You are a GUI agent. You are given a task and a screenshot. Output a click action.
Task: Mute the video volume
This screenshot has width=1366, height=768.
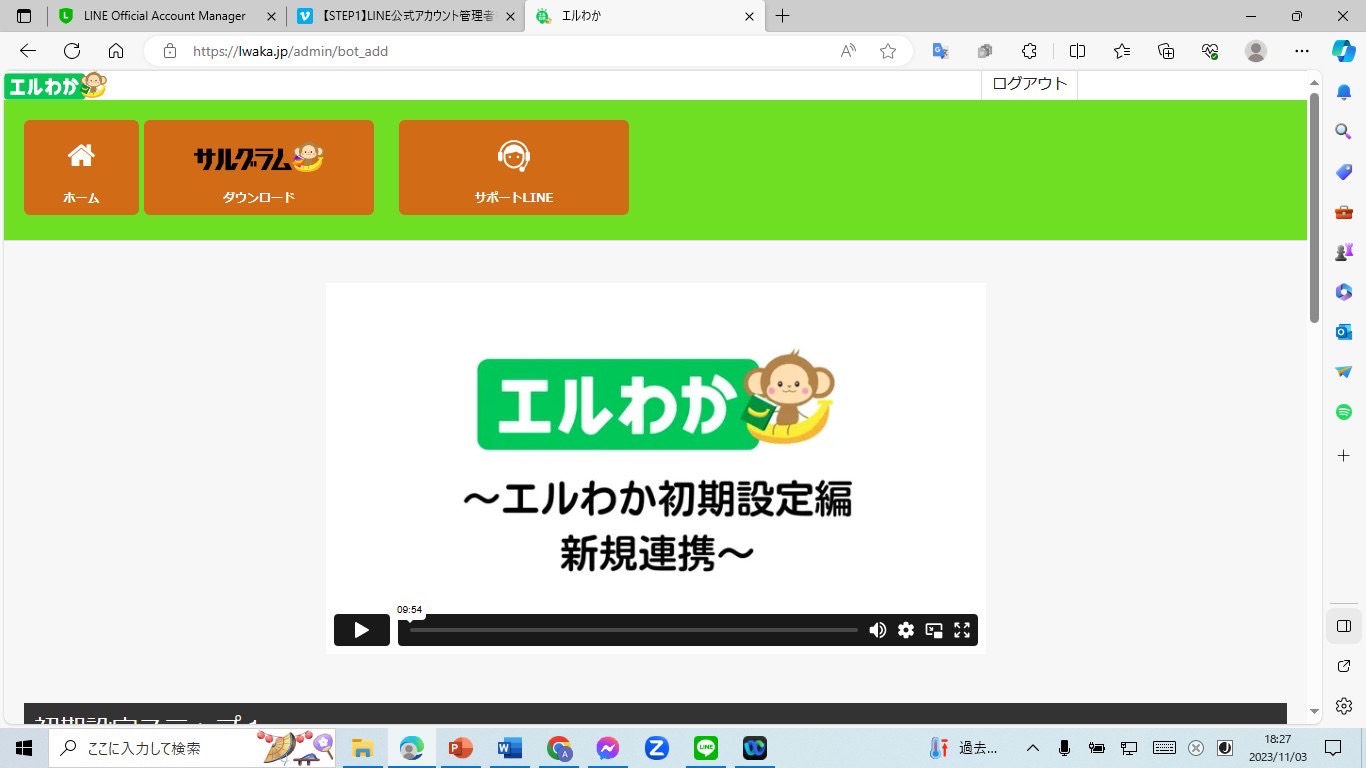[877, 630]
